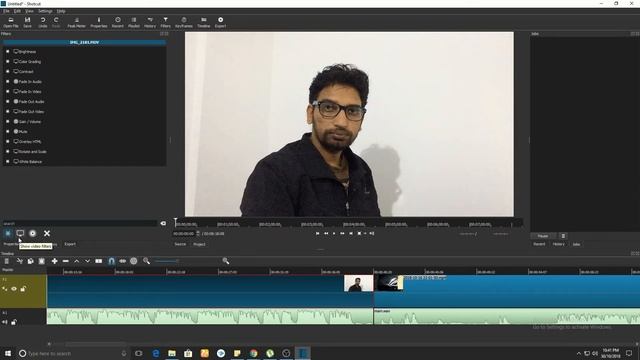Click in the filter search field
Screen dimensions: 640x360
coord(80,223)
